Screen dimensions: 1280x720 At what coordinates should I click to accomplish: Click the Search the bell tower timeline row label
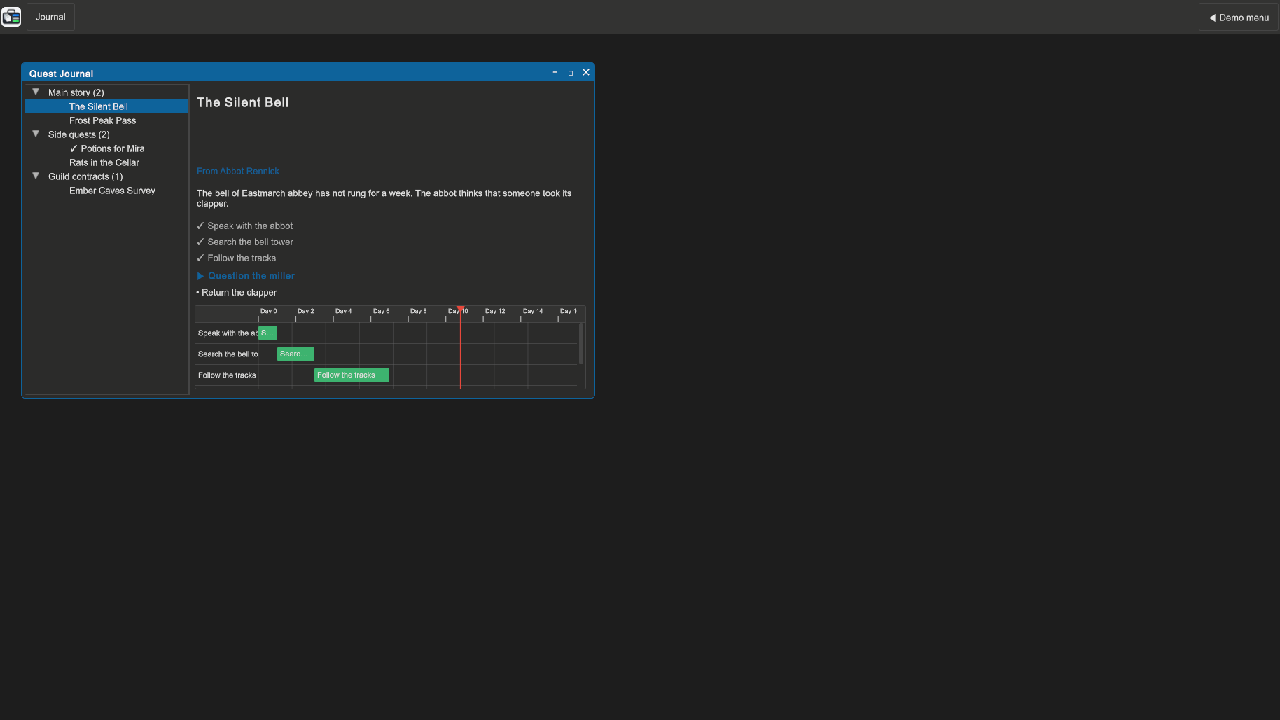tap(228, 354)
